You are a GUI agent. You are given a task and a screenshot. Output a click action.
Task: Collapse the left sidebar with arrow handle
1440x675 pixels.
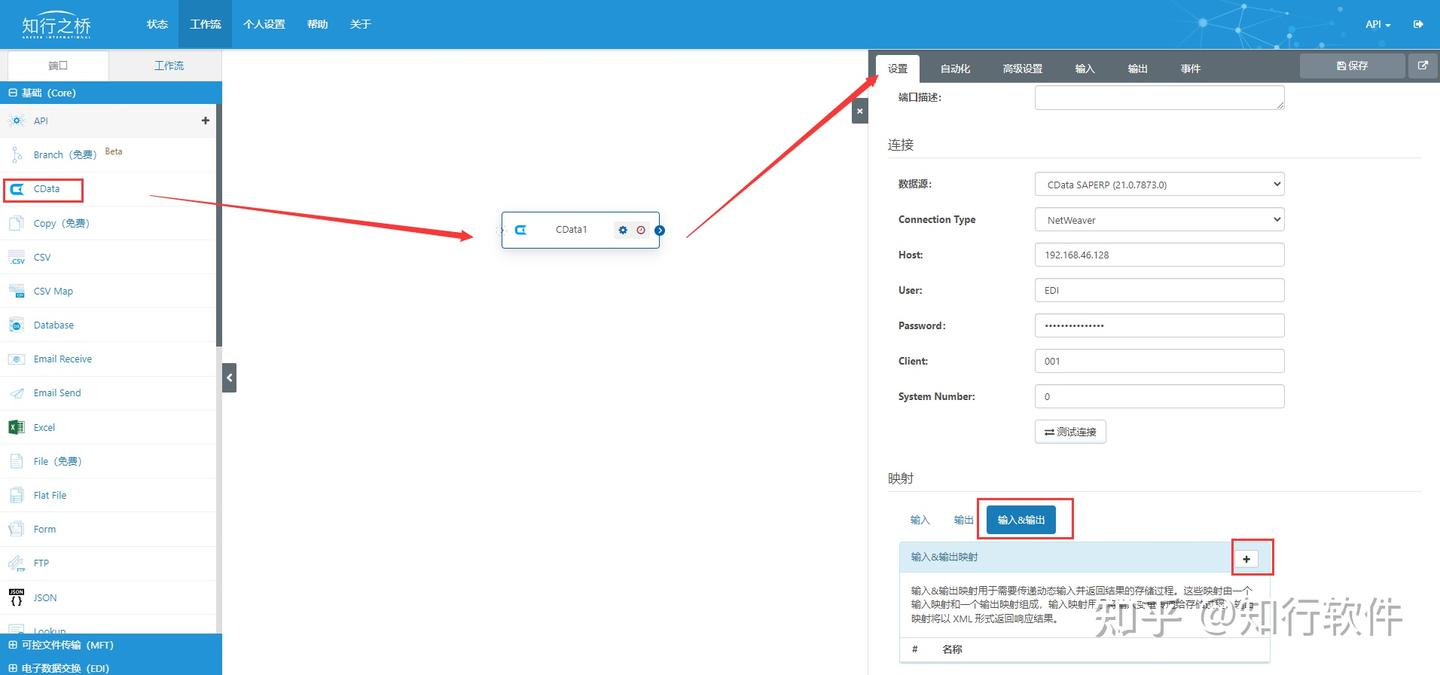(x=229, y=377)
